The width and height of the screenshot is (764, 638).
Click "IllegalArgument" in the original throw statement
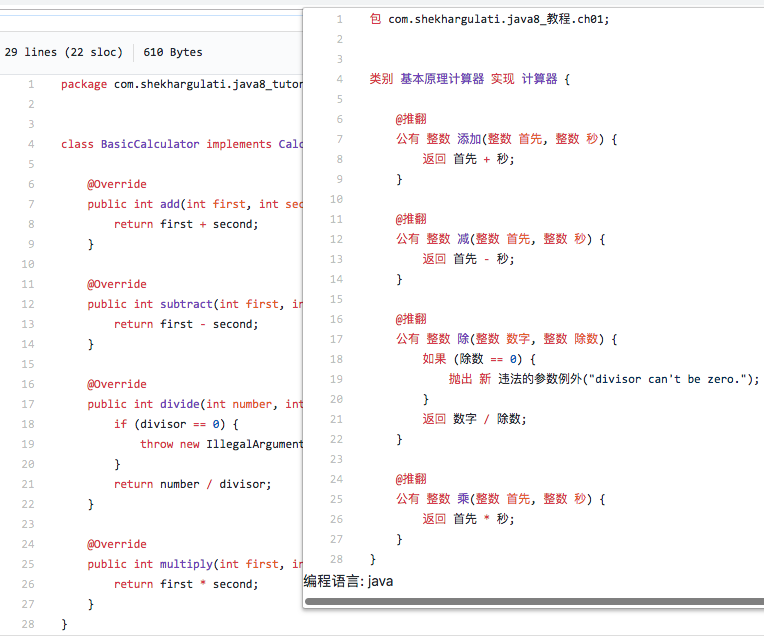(254, 444)
